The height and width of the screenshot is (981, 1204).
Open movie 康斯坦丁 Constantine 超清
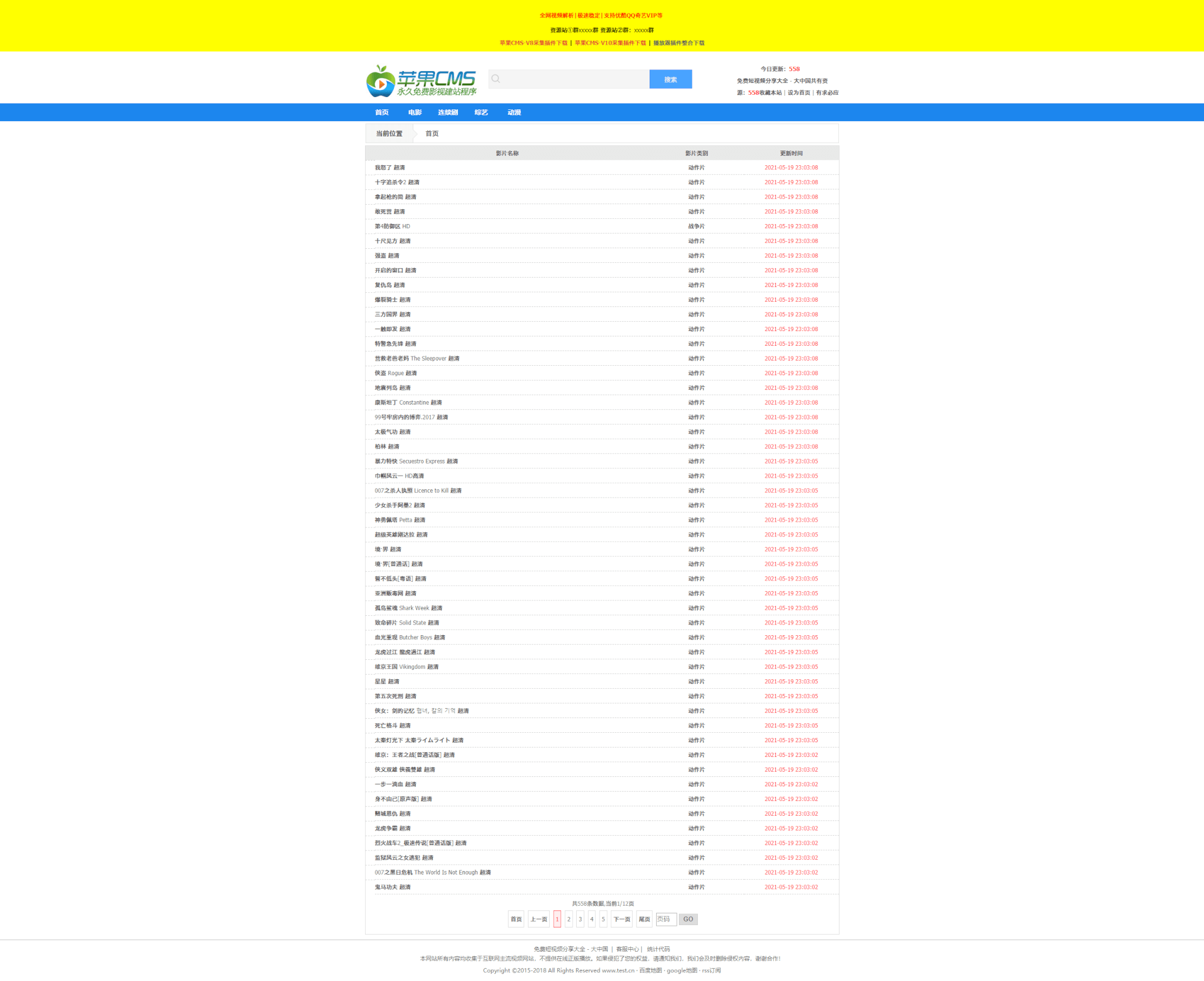(408, 403)
